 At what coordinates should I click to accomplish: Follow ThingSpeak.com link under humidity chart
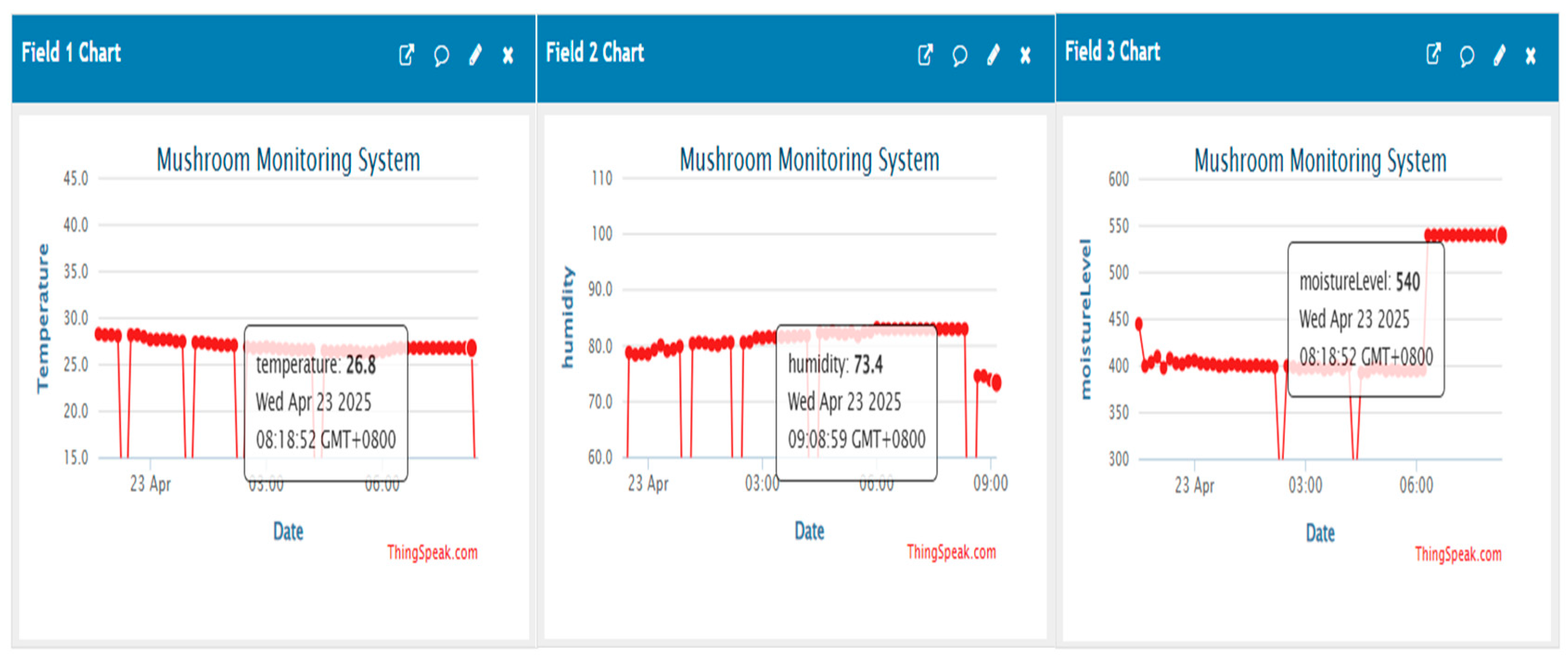(x=951, y=552)
